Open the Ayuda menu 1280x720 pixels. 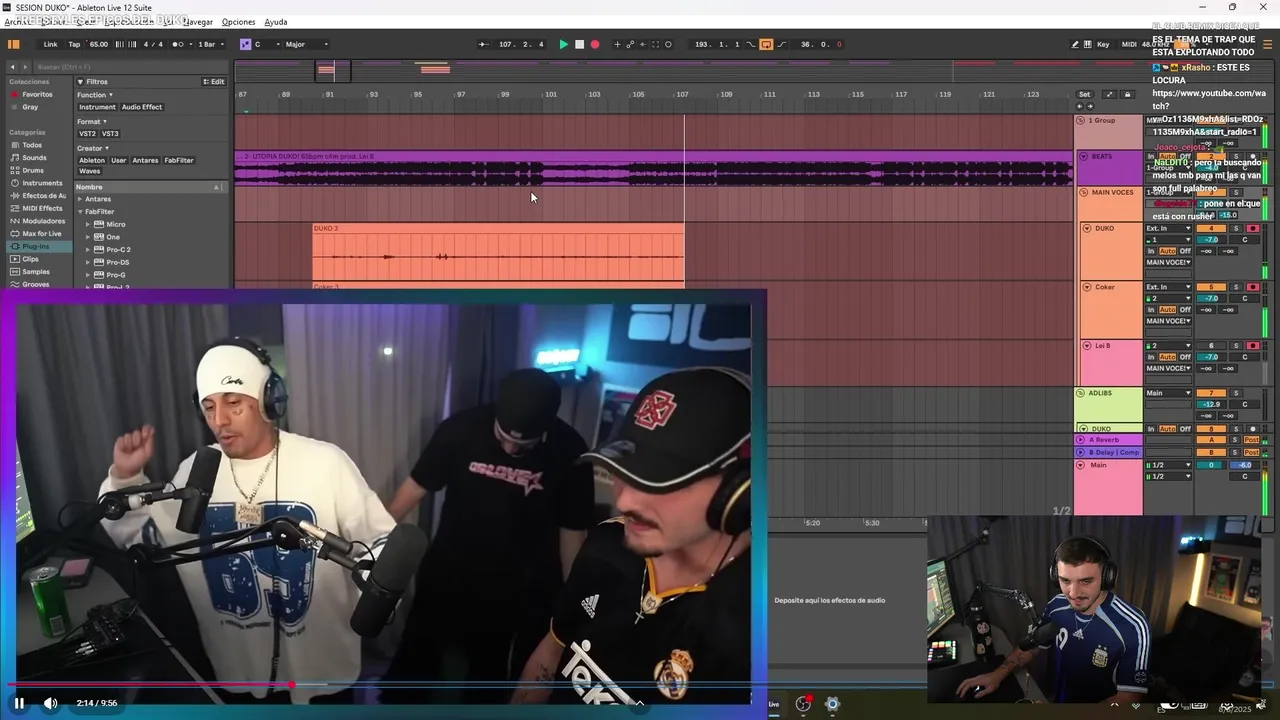(276, 22)
